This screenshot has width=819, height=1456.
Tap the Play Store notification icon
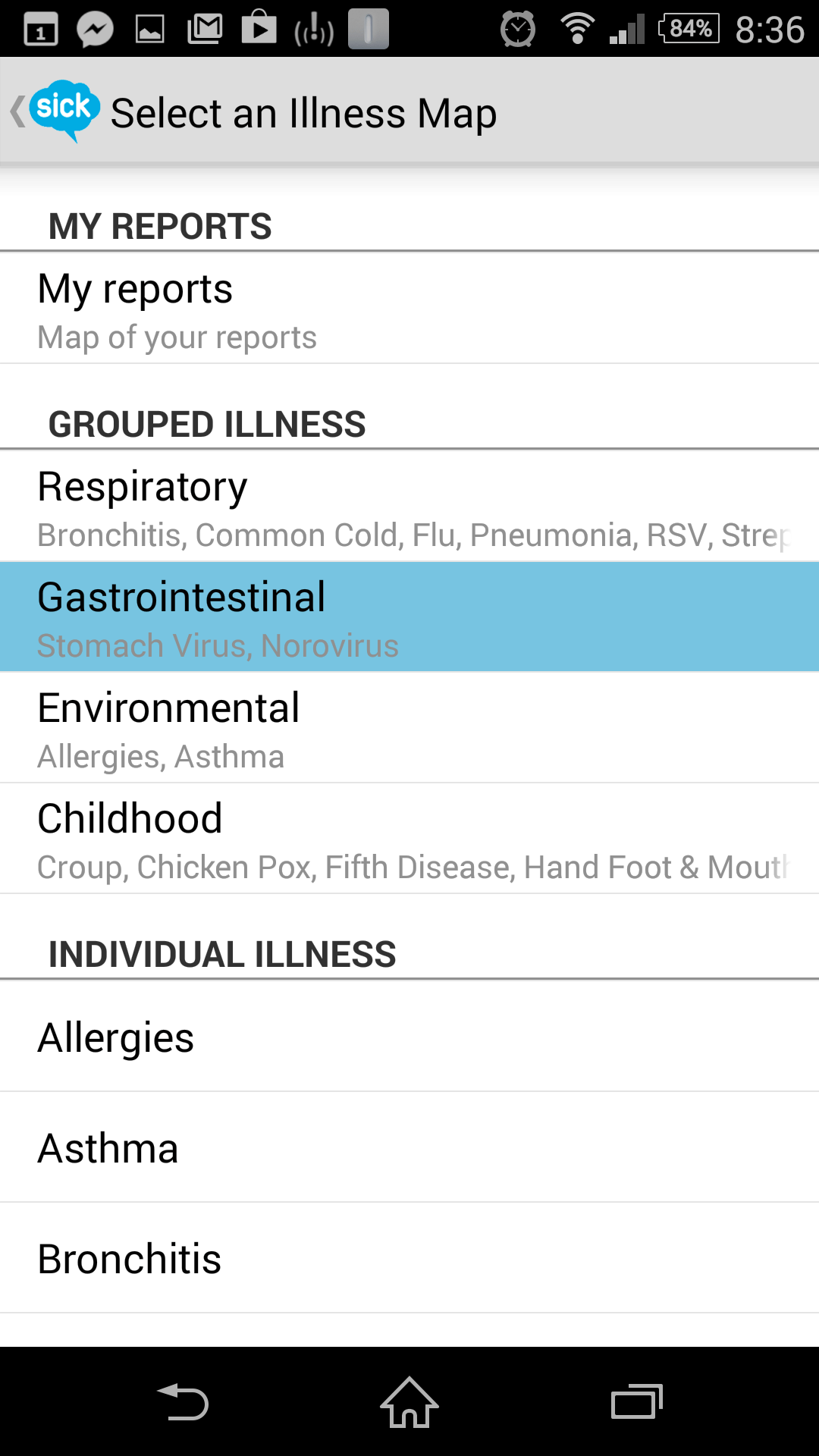click(259, 28)
